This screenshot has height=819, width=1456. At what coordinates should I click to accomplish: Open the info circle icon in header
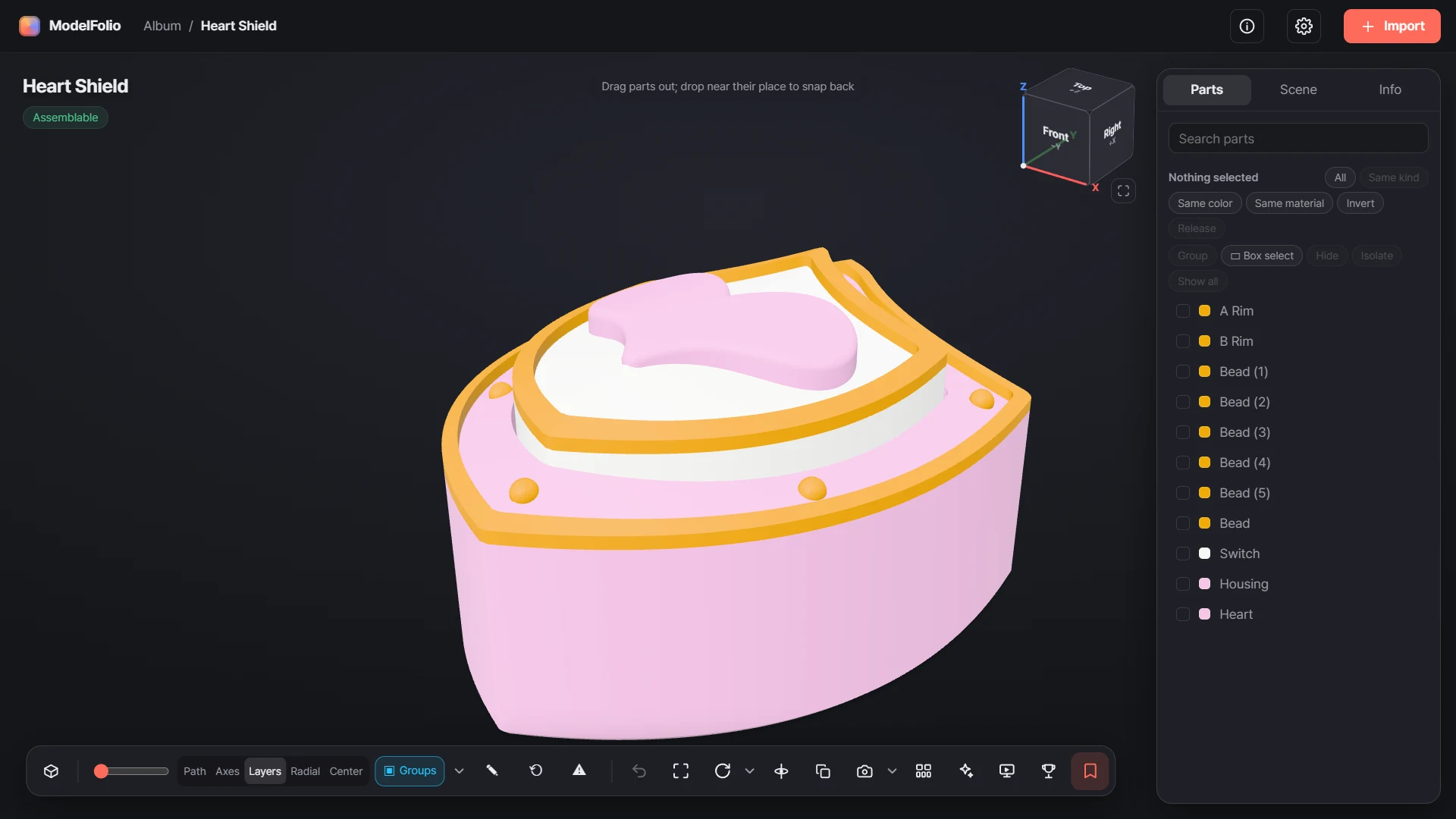[1247, 27]
